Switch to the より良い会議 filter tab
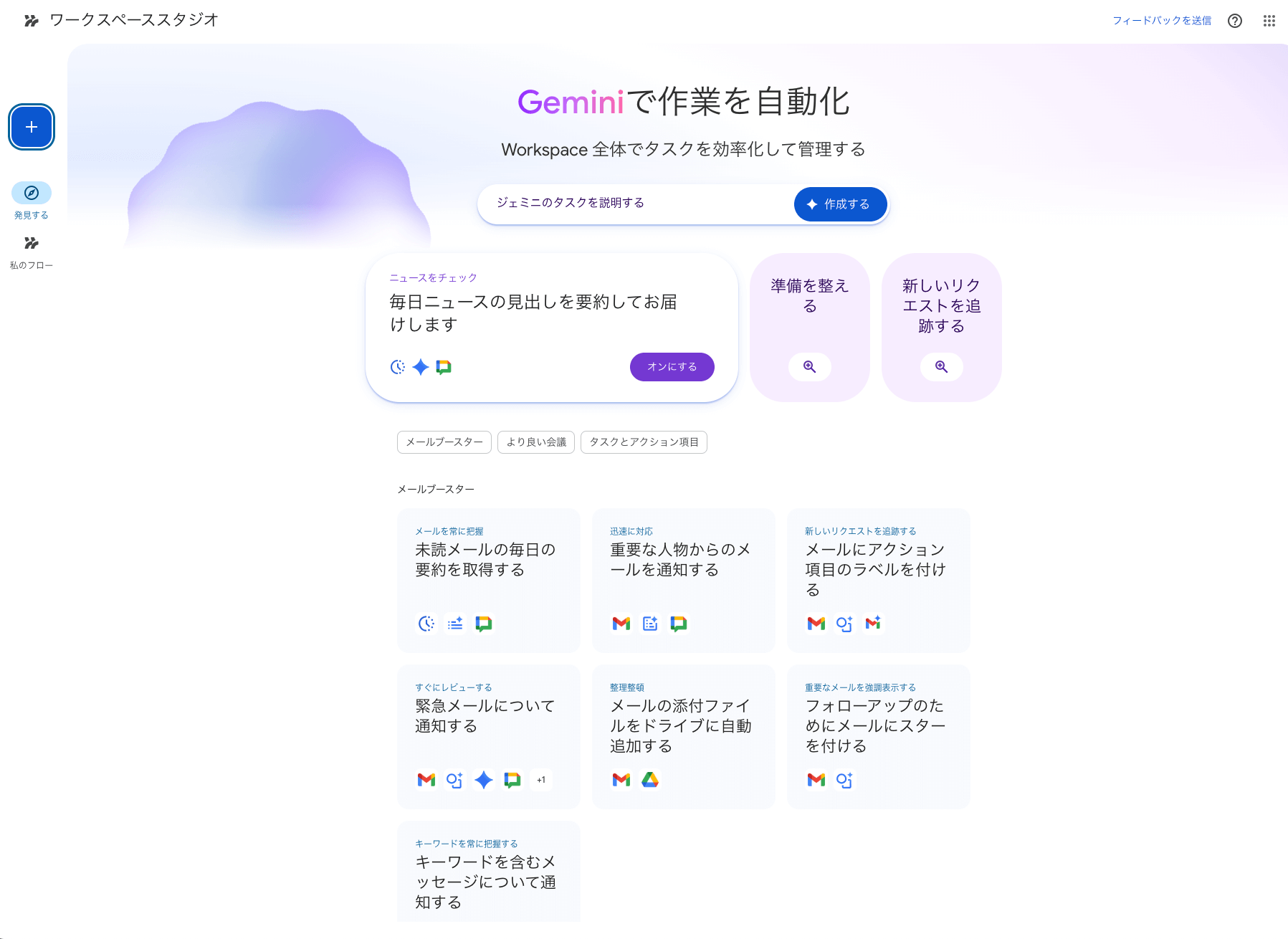This screenshot has height=939, width=1288. point(535,442)
